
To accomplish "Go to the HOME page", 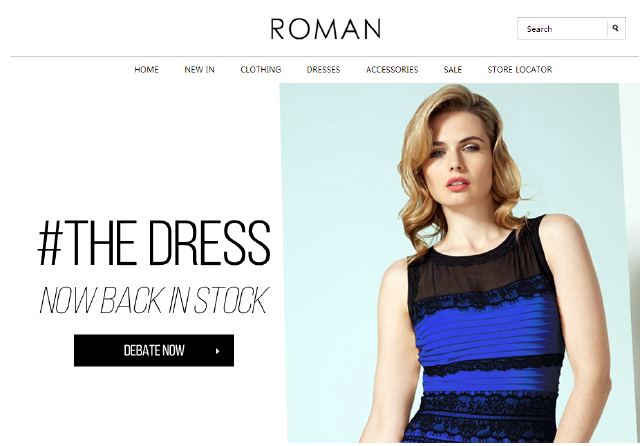I will click(x=146, y=69).
